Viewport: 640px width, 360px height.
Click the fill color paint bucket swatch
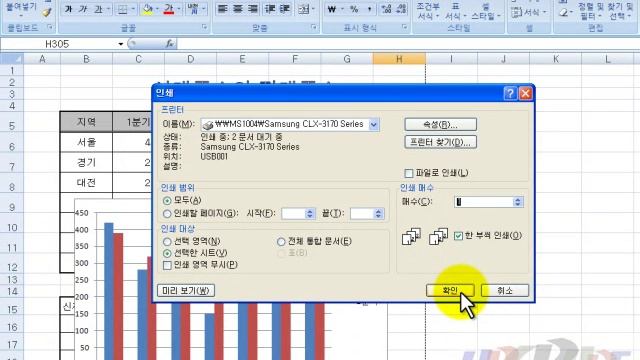click(148, 9)
